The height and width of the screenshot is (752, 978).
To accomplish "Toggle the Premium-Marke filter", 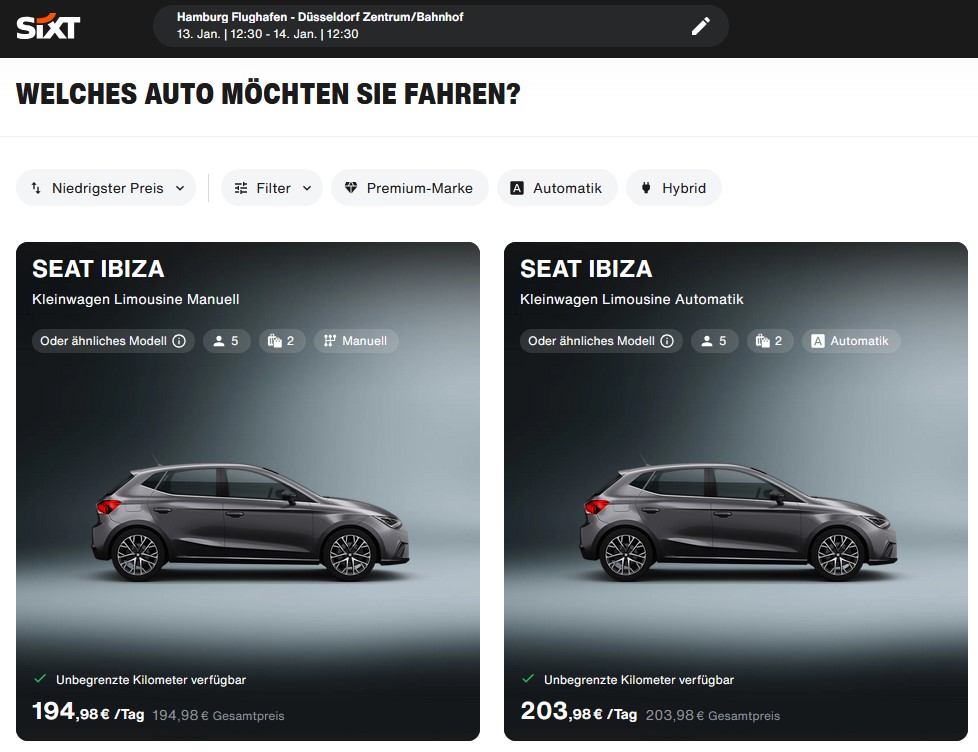I will point(409,187).
